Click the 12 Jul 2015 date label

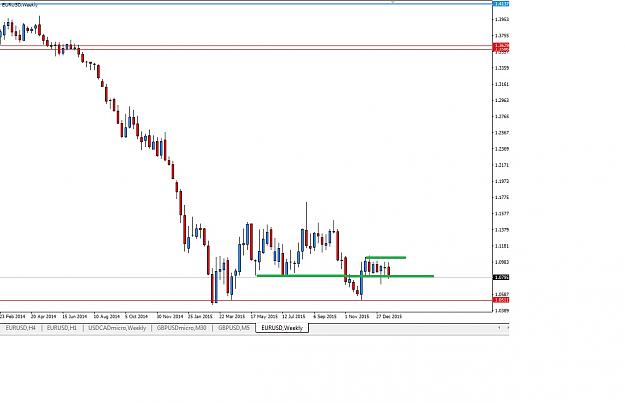294,317
